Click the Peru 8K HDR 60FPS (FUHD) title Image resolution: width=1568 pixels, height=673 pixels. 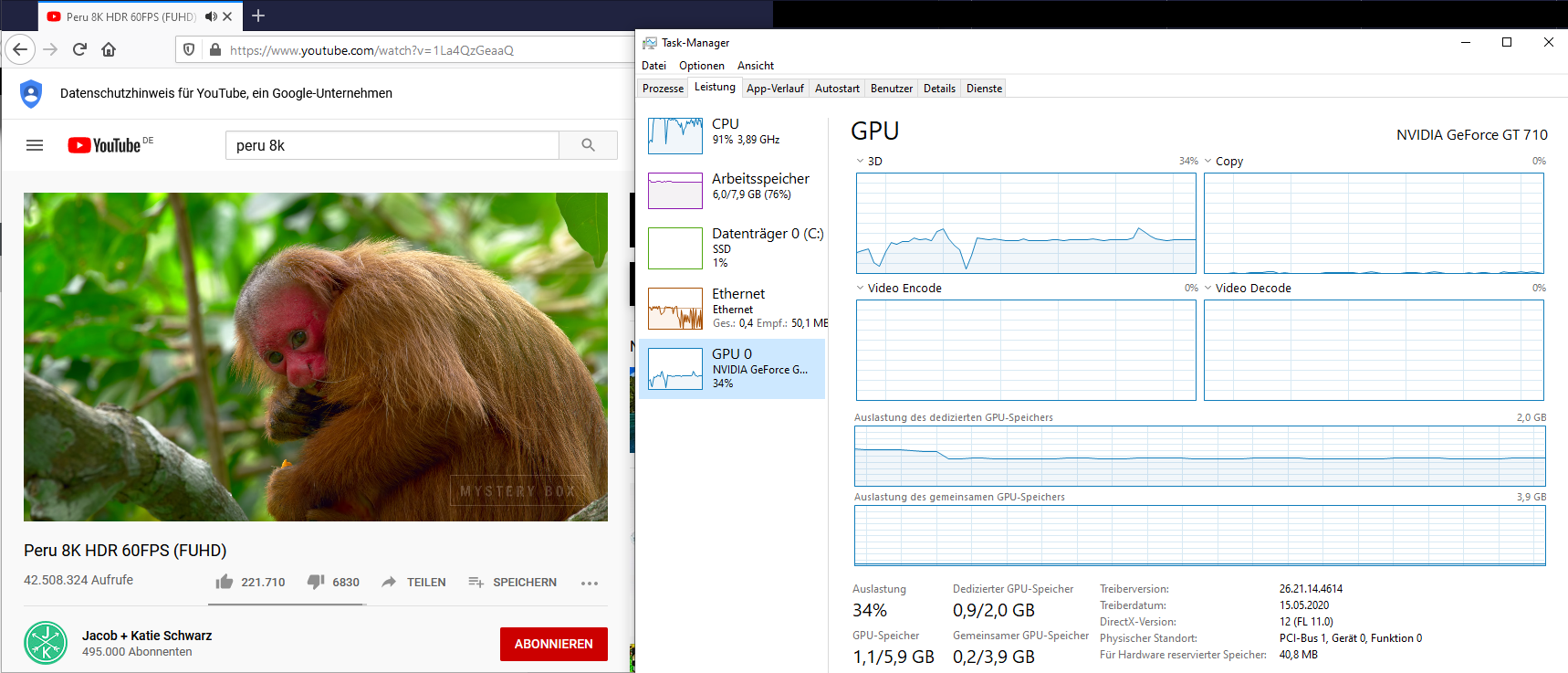[x=125, y=551]
